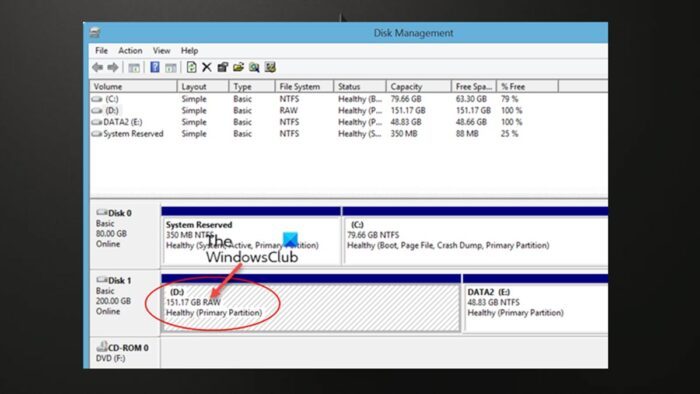Sort by Free Space column header
Screen dimensions: 700x394
coord(474,87)
